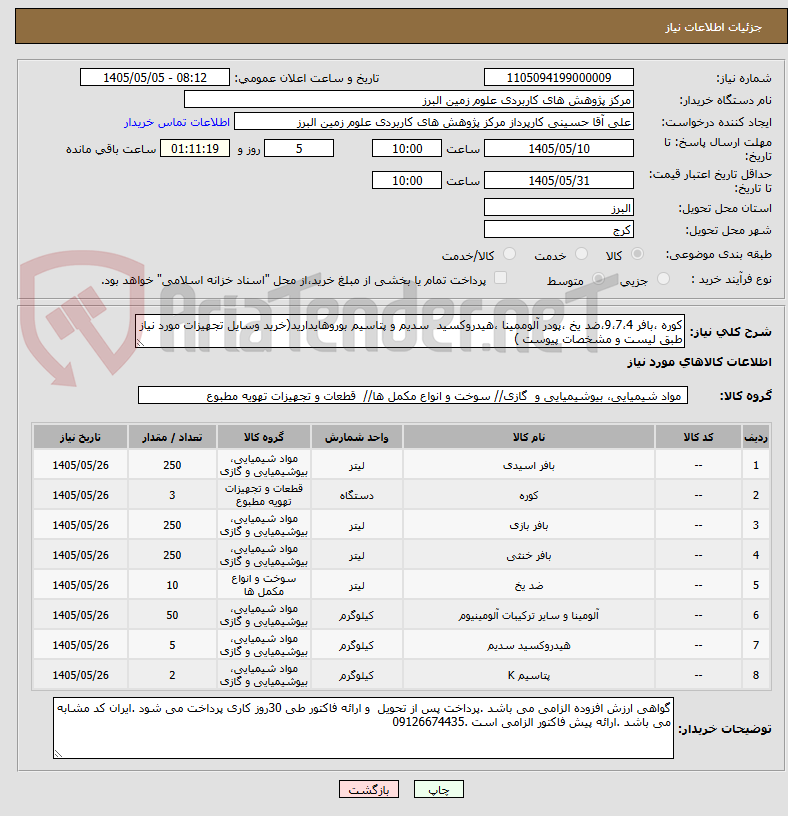
Task: Click the تاریخ نیاز column header
Action: tap(80, 437)
